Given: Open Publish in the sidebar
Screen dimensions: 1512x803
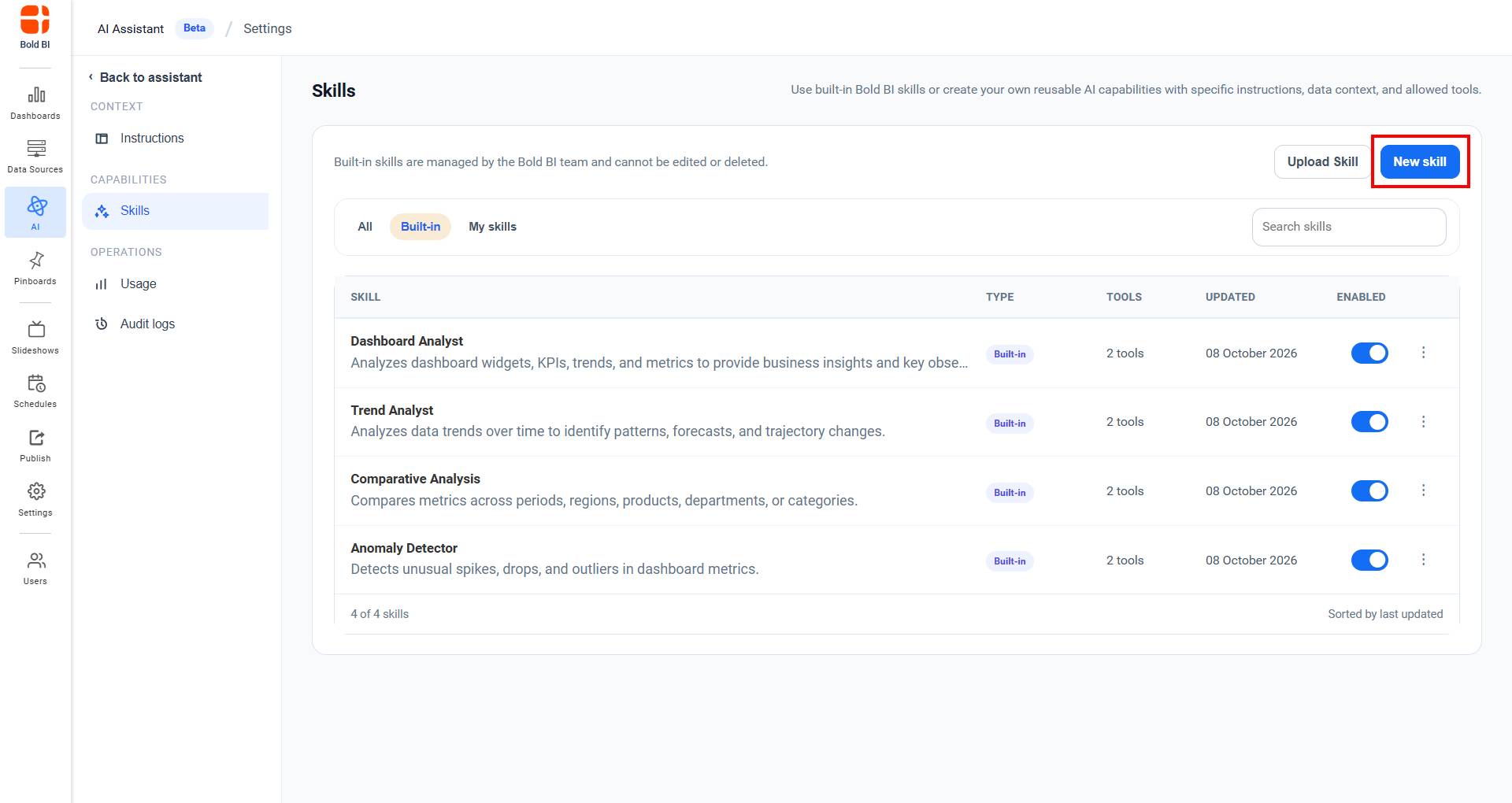Looking at the screenshot, I should tap(35, 446).
